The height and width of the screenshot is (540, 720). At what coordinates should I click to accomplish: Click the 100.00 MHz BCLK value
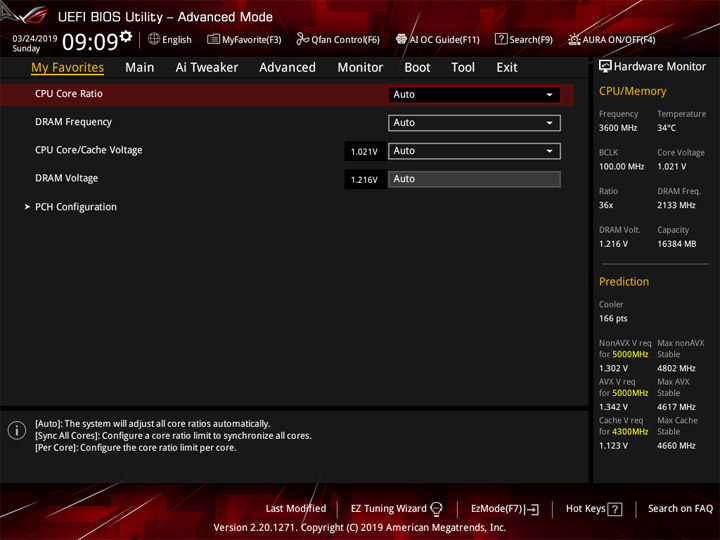coord(621,167)
